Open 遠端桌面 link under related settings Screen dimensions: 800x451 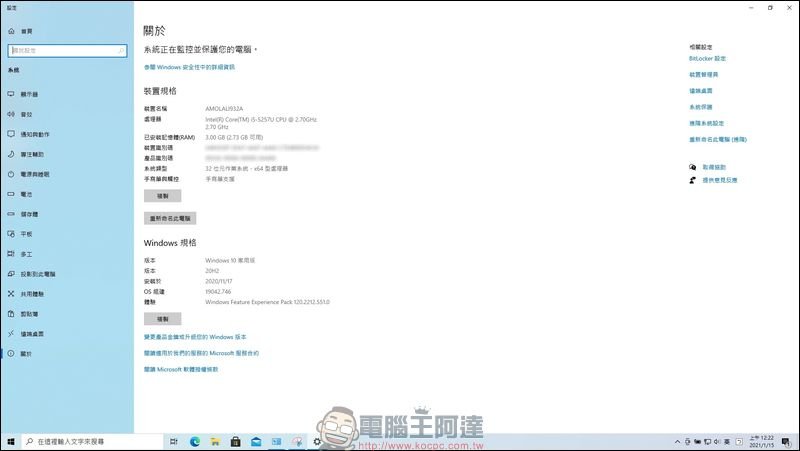701,91
